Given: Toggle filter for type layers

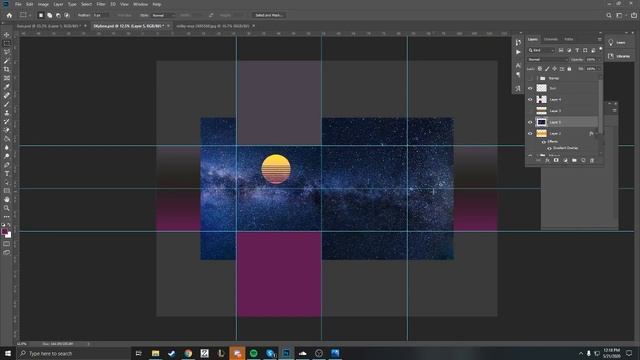Looking at the screenshot, I should pos(577,50).
